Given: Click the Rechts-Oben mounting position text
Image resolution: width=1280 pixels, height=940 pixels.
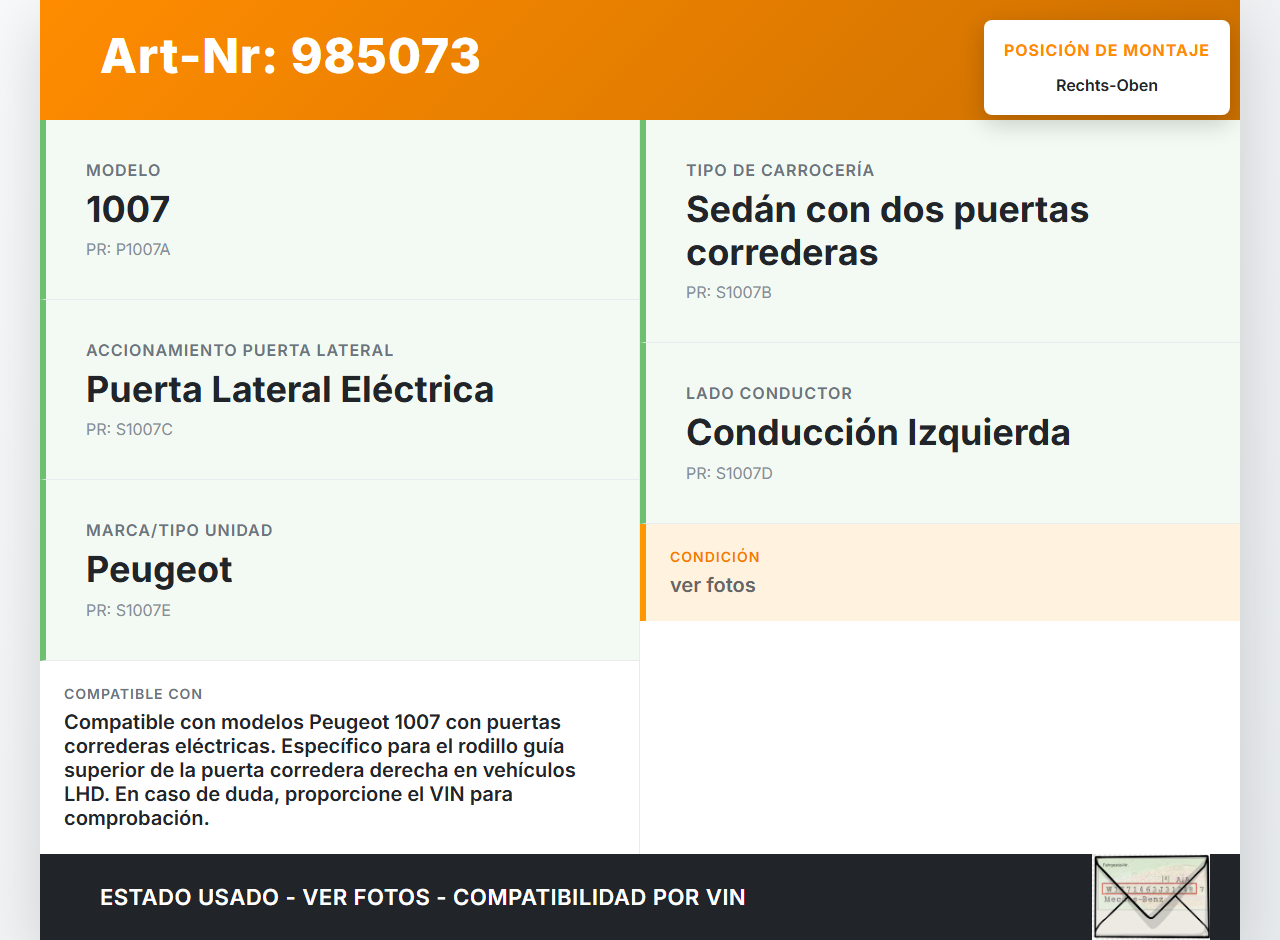Looking at the screenshot, I should coord(1106,86).
